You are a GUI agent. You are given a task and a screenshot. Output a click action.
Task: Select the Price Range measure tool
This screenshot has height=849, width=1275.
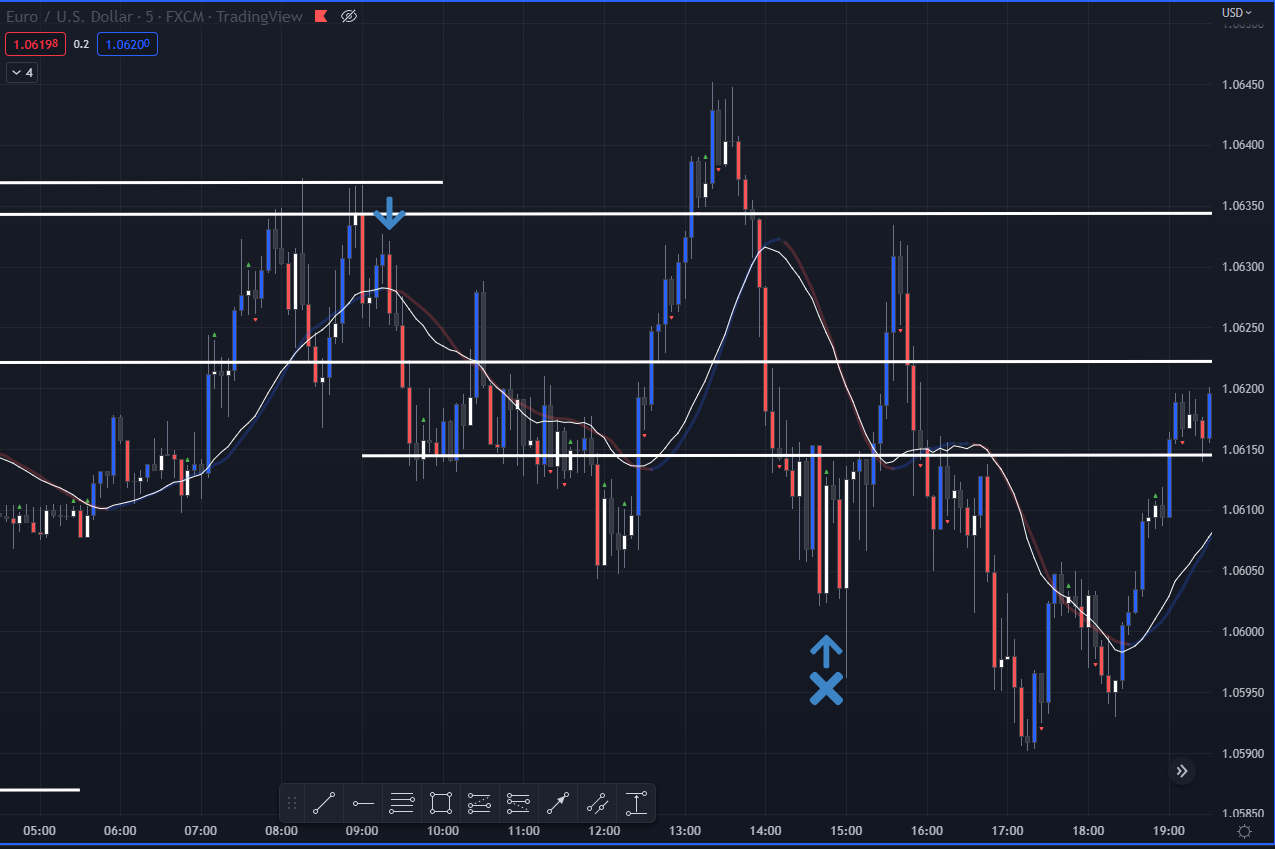click(x=636, y=802)
